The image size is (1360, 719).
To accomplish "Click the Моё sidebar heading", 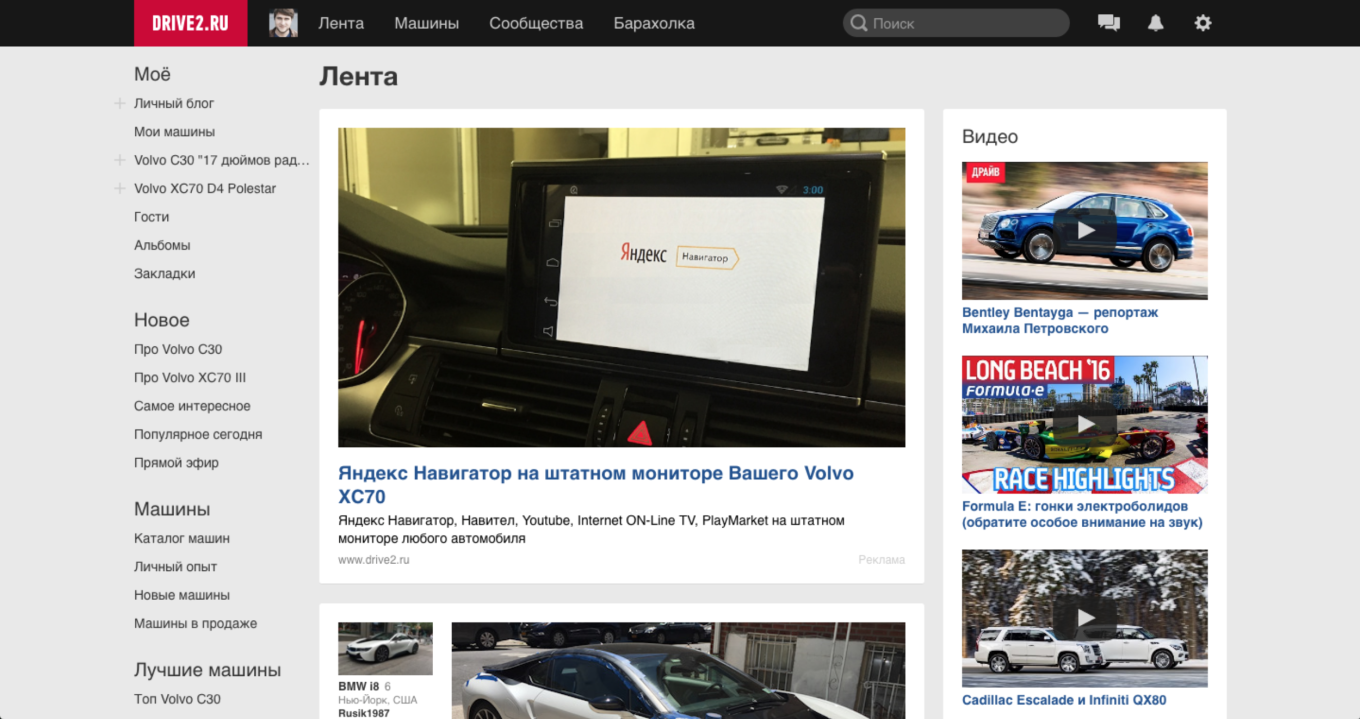I will (152, 74).
